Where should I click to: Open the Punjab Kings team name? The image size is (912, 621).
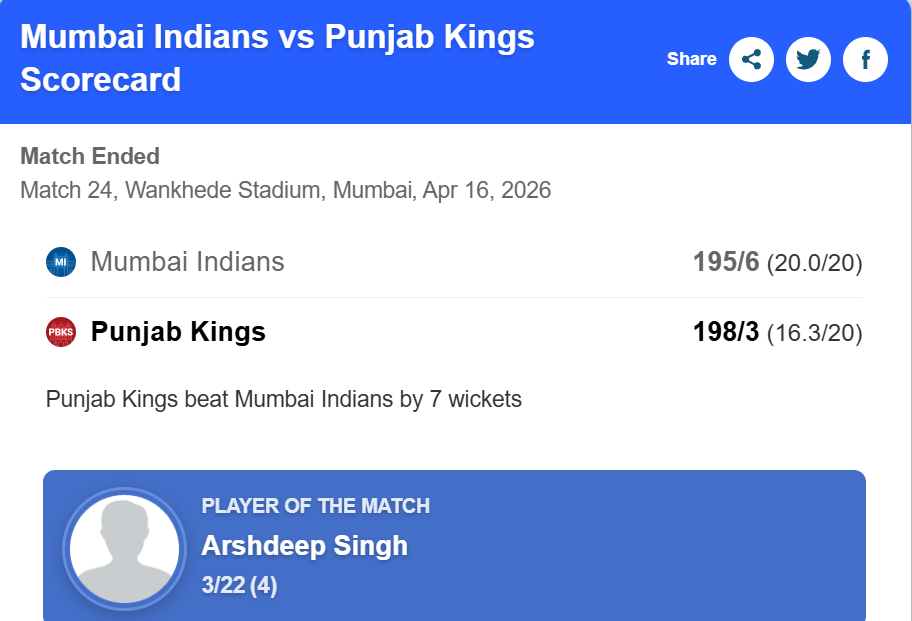(178, 332)
